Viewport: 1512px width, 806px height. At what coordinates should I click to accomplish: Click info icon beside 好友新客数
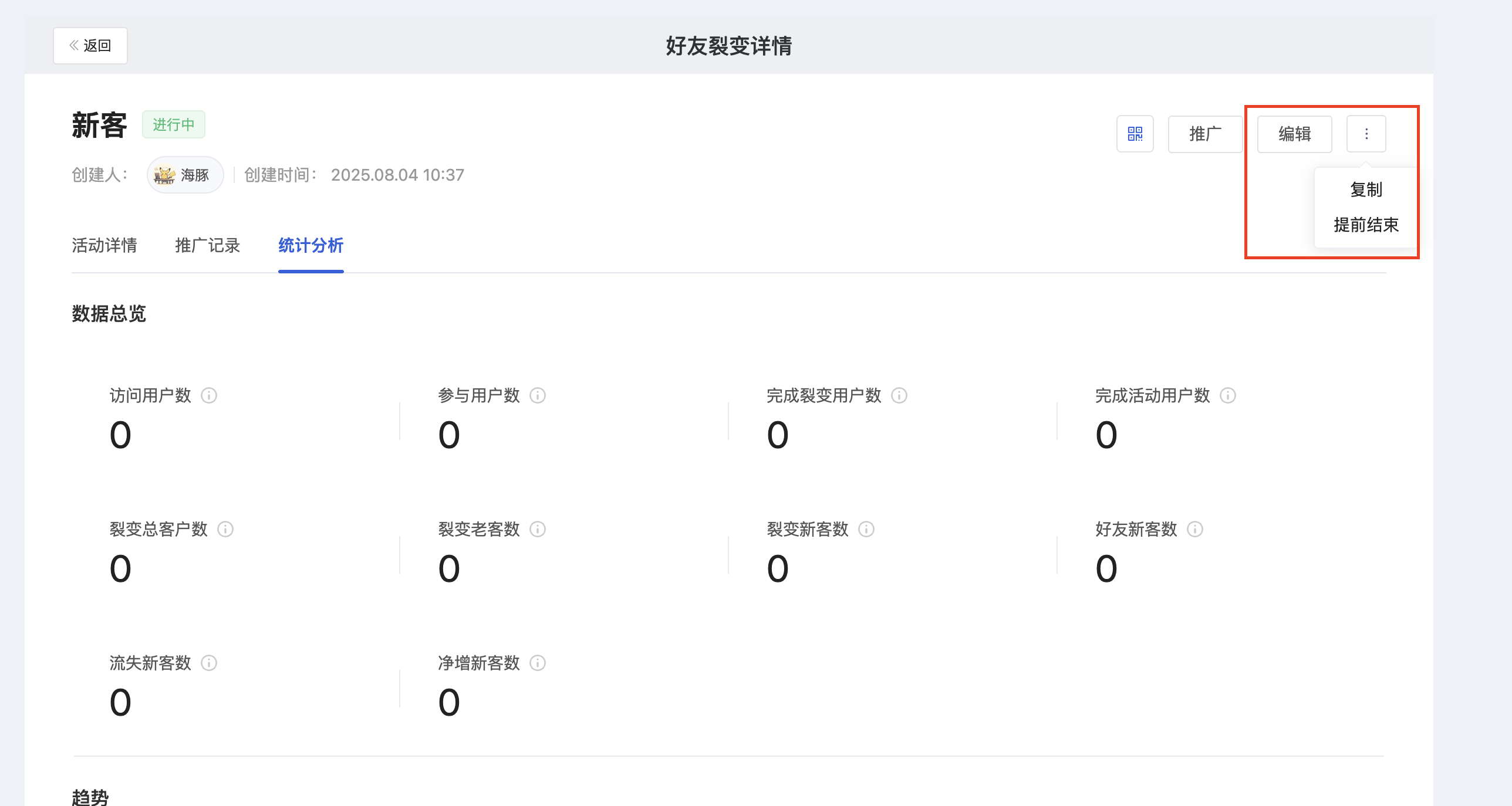coord(1195,529)
